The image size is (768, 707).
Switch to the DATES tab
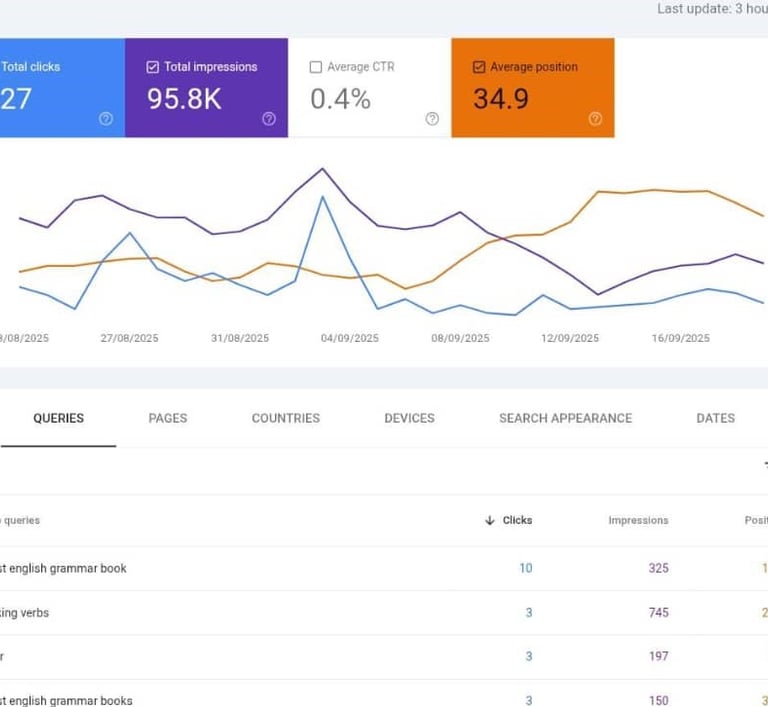point(715,418)
